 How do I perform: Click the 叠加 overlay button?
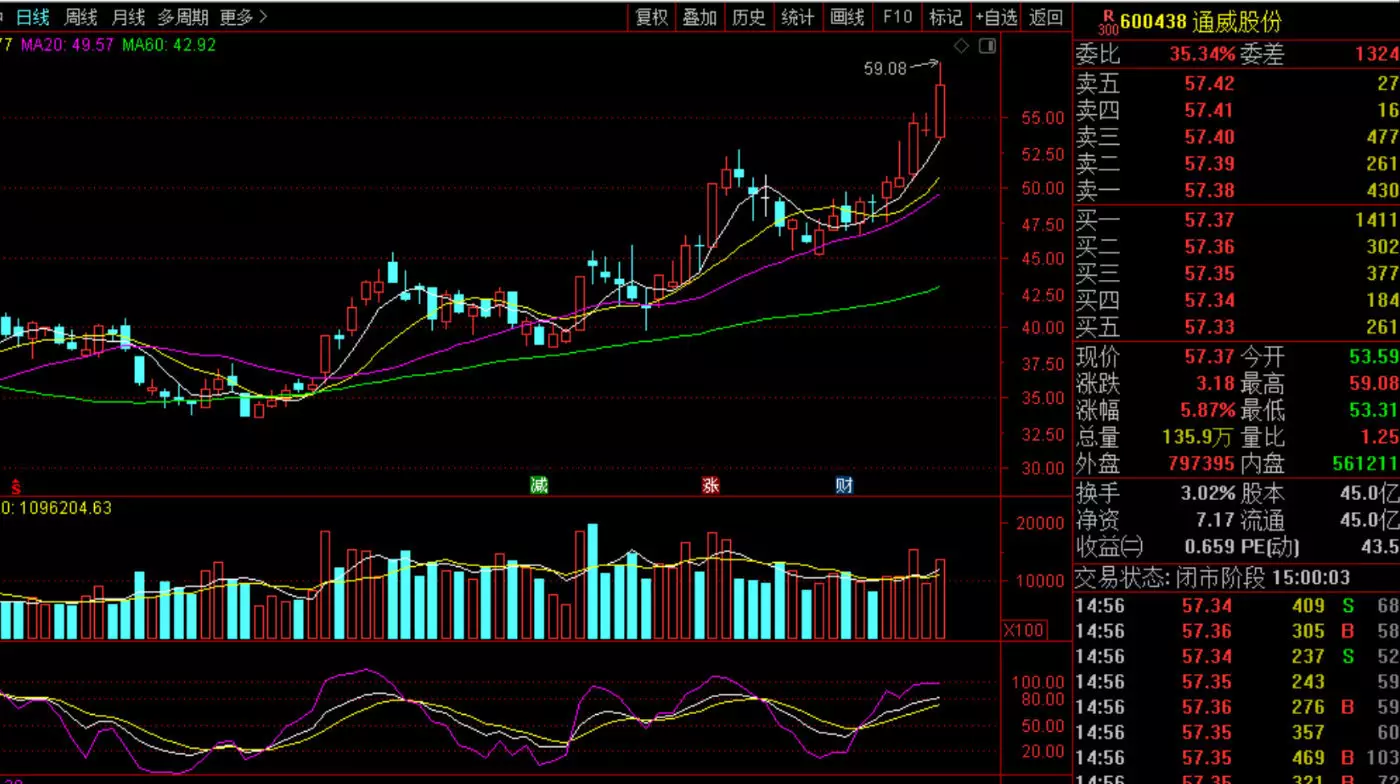coord(700,17)
